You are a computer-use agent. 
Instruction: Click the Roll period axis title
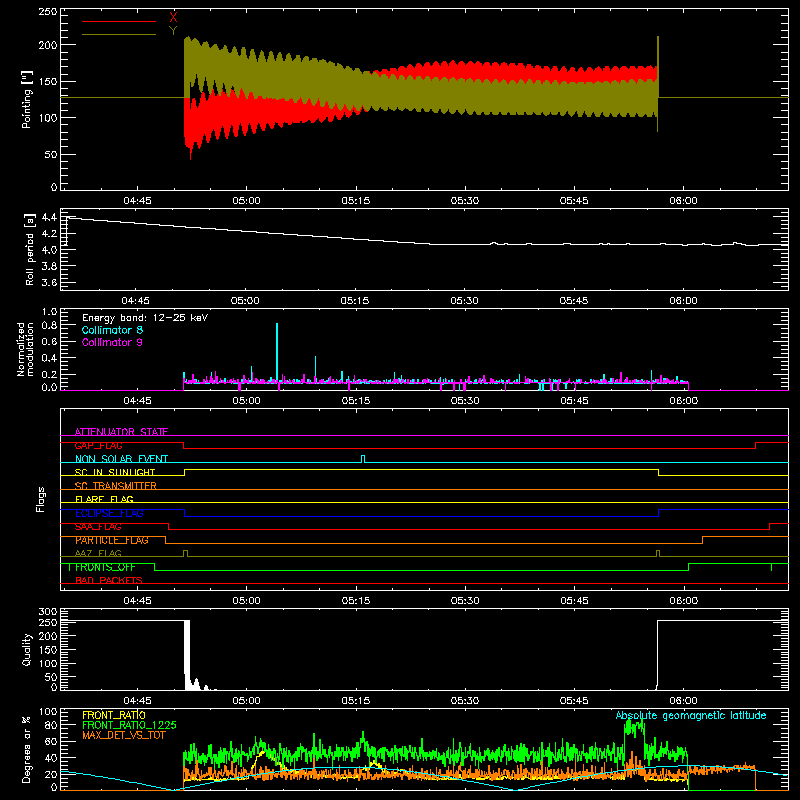pos(29,249)
